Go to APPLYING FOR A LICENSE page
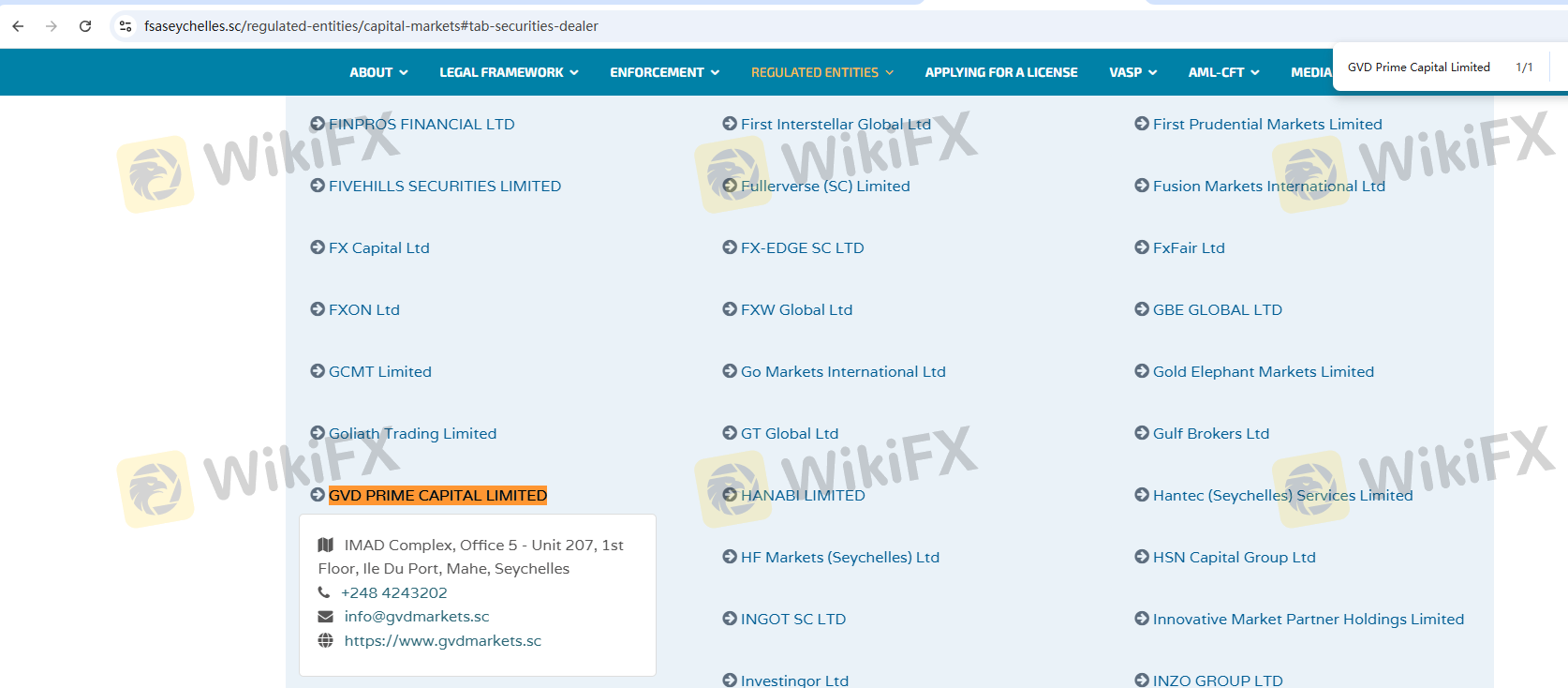 [x=1001, y=72]
